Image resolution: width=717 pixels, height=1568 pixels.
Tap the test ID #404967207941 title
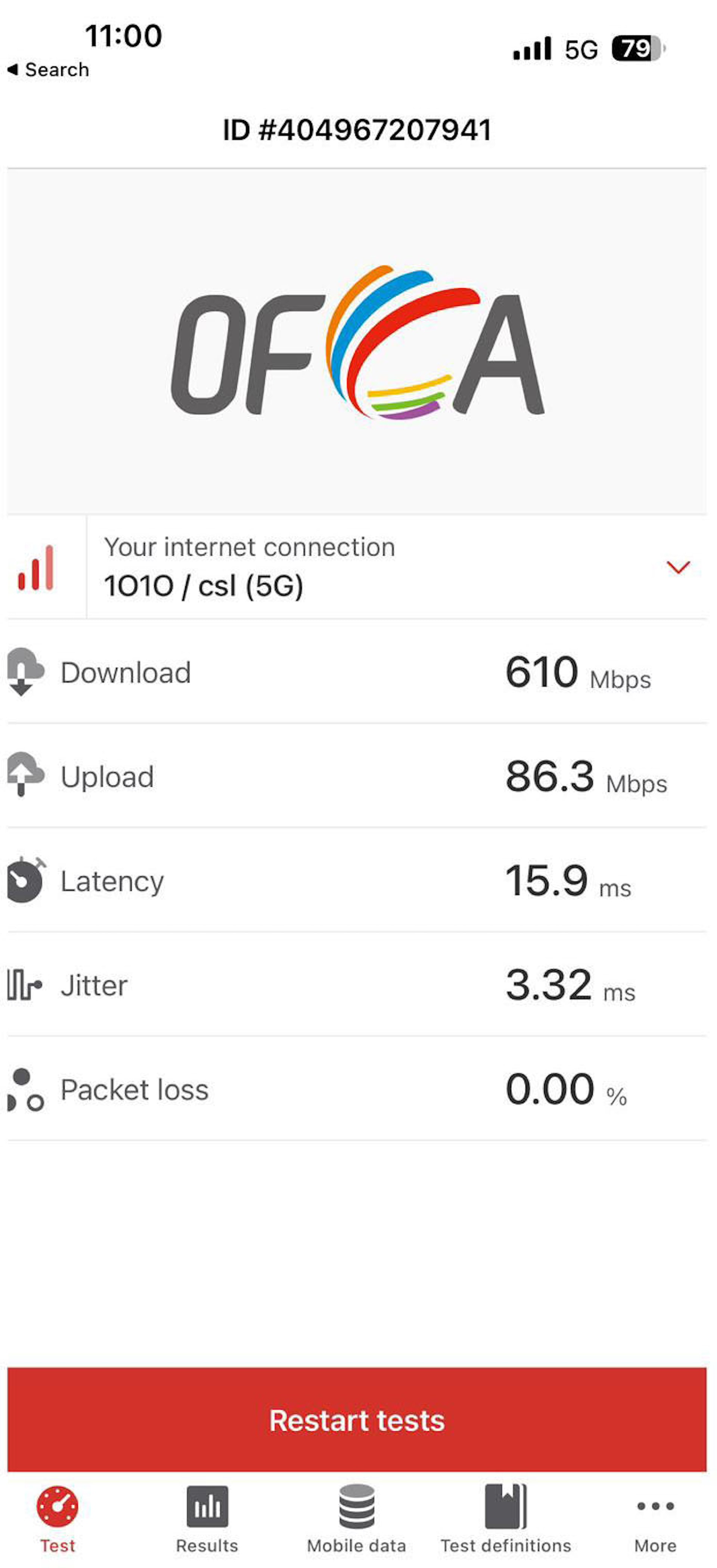point(357,130)
